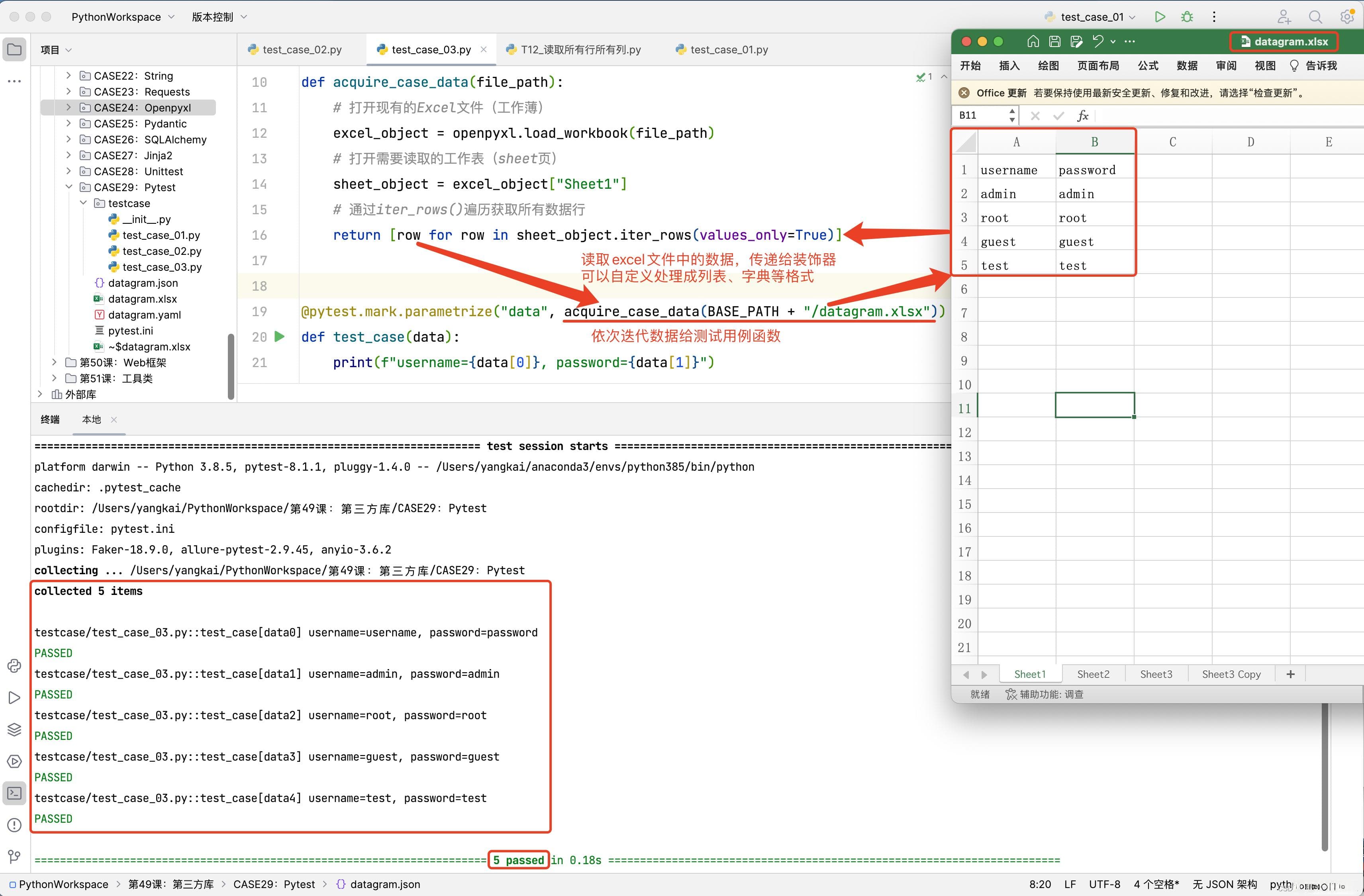The width and height of the screenshot is (1364, 896).
Task: Open the add collaborator (Code With Me) icon
Action: (1284, 17)
